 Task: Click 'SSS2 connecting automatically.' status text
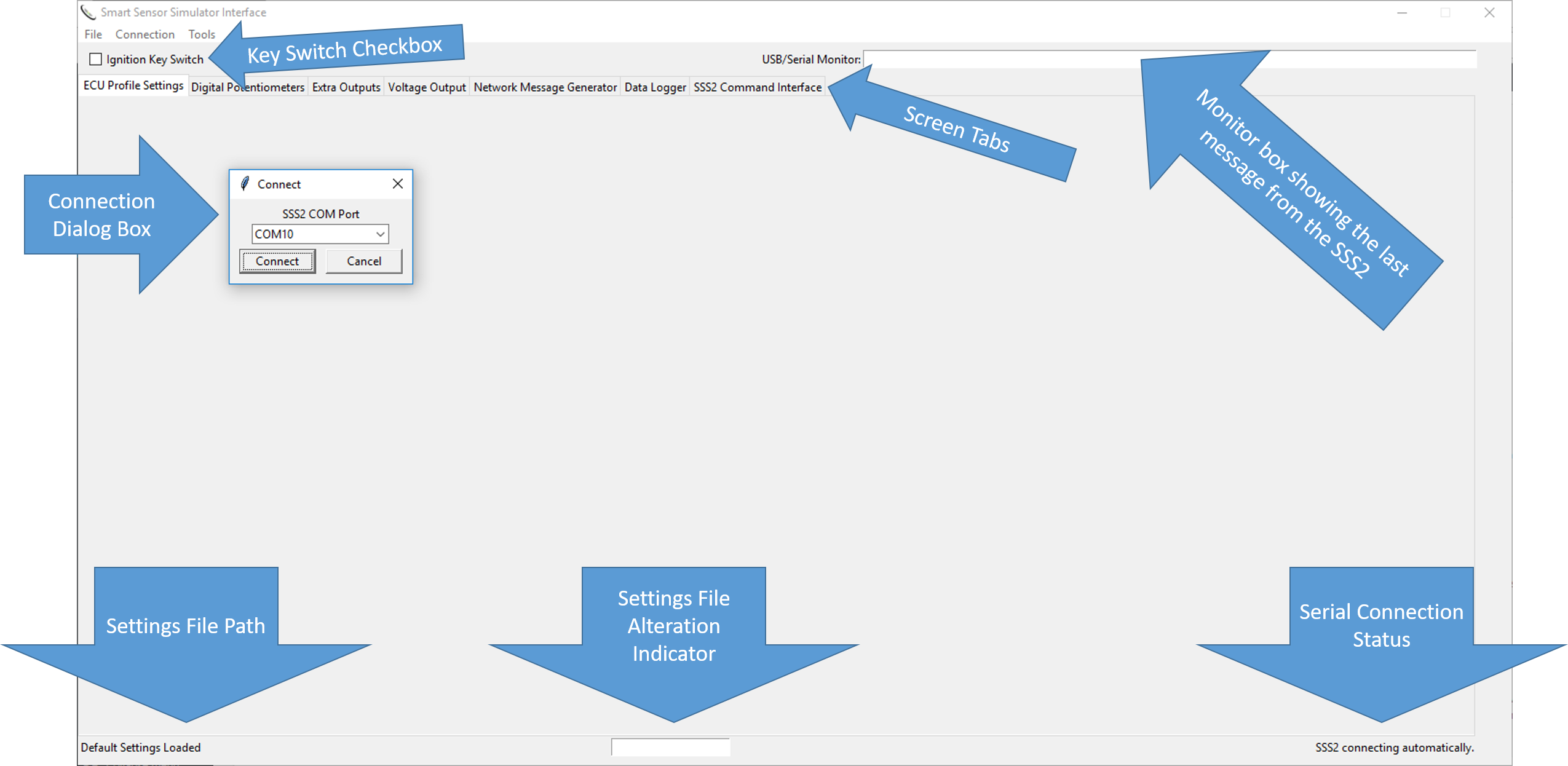pyautogui.click(x=1395, y=748)
